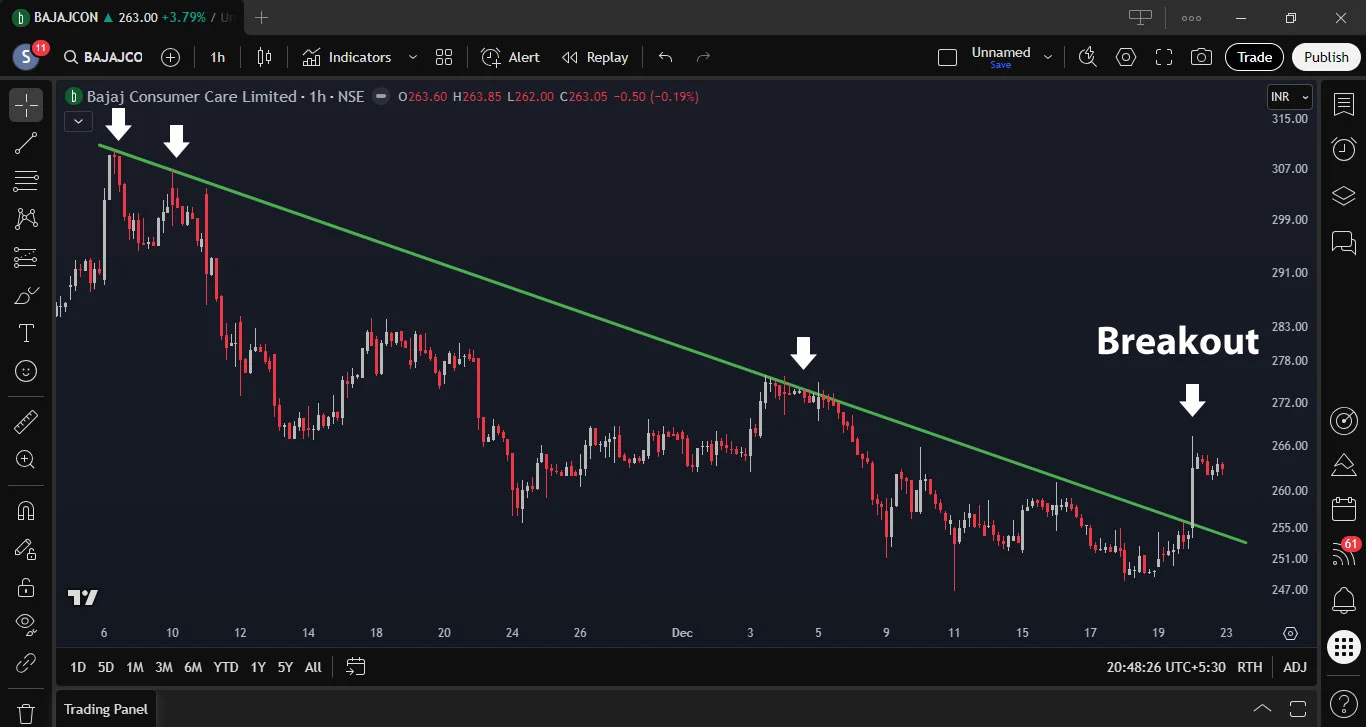Screen dimensions: 1366x727
Task: Open the chats panel
Action: (x=1344, y=241)
